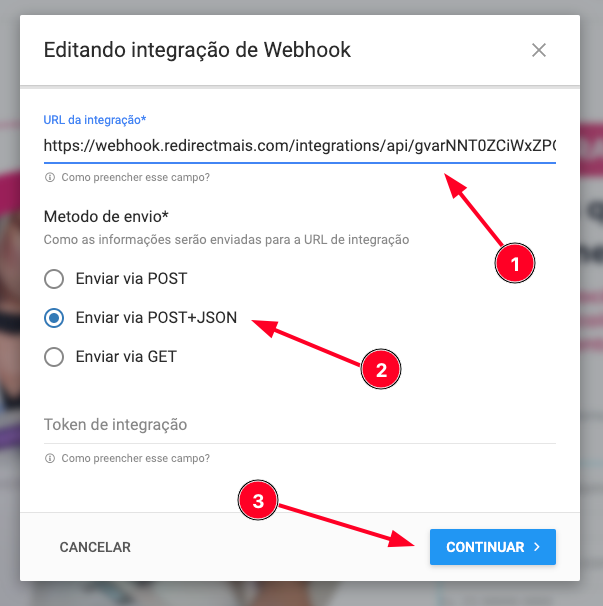Image resolution: width=603 pixels, height=606 pixels.
Task: Click the blue CONTINUAR button
Action: pyautogui.click(x=493, y=547)
